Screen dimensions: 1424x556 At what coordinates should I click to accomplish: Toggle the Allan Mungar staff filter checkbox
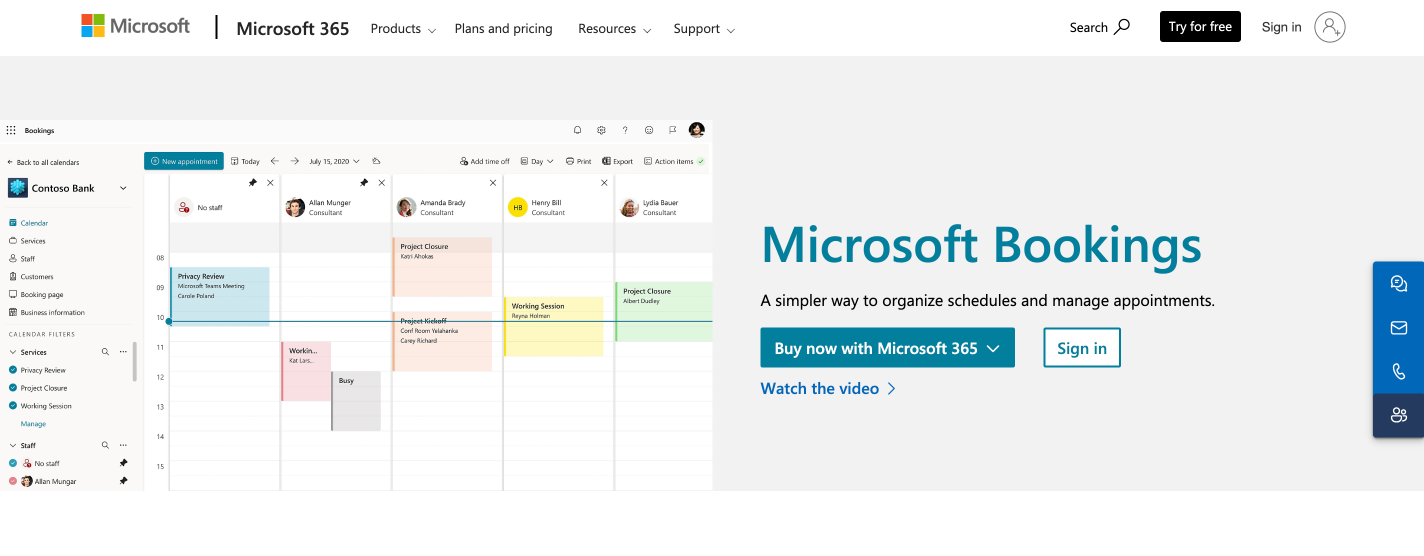[x=13, y=481]
